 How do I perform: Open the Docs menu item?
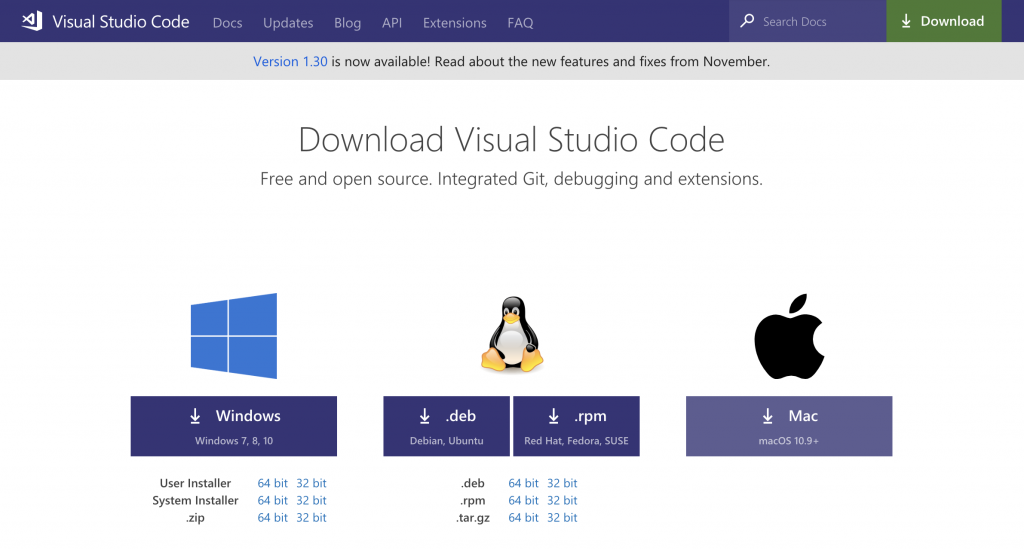click(227, 22)
